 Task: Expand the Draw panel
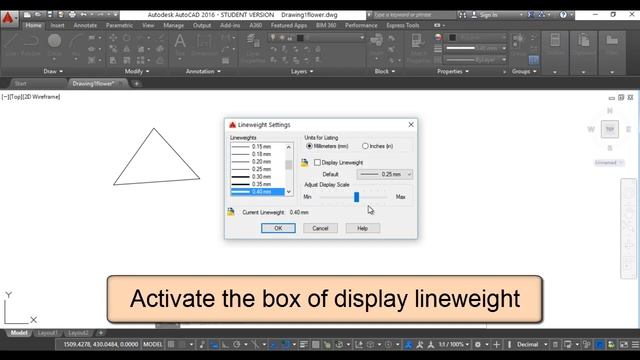[53, 71]
